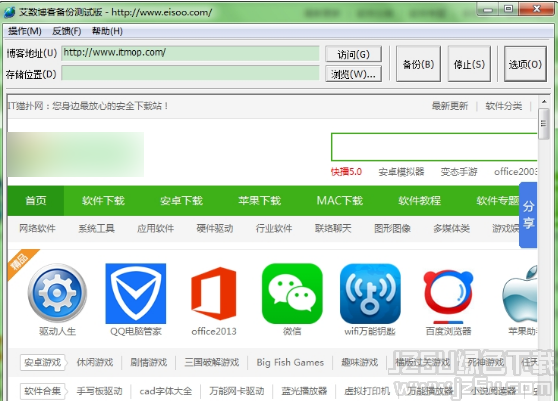
Task: Click the 安卓游戏 tag
Action: [43, 362]
